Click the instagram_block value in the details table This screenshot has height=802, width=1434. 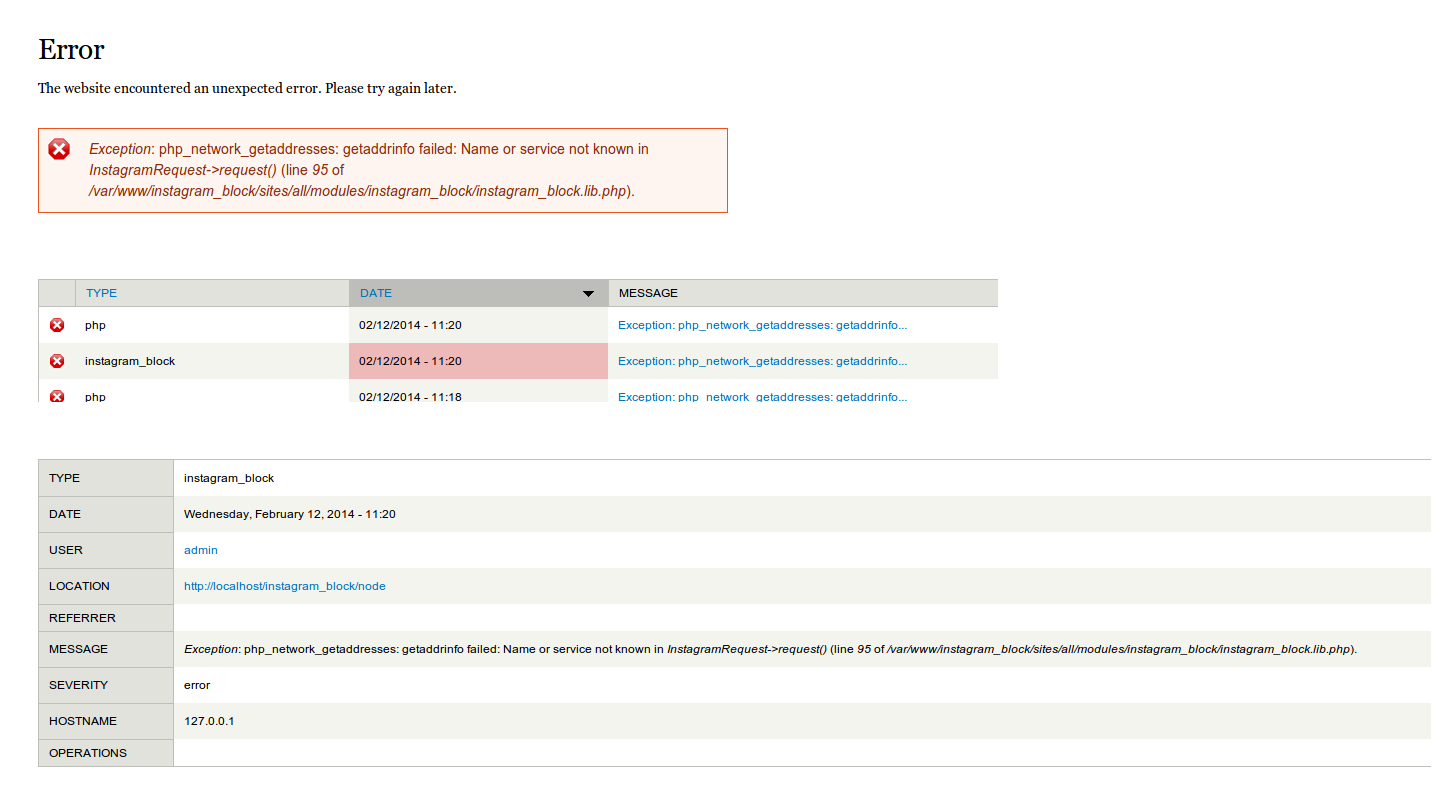(229, 478)
